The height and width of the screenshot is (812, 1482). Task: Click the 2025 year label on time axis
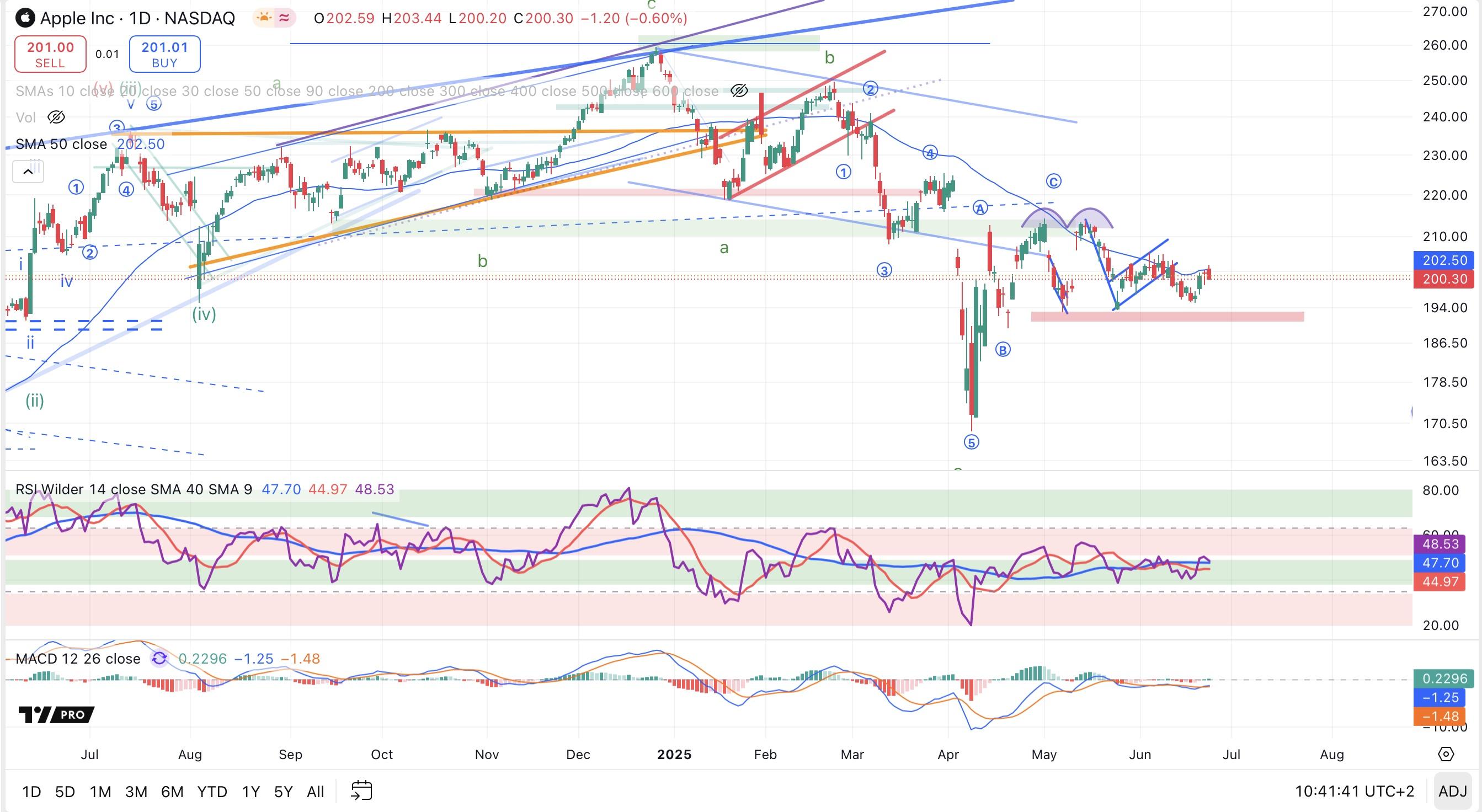tap(674, 754)
